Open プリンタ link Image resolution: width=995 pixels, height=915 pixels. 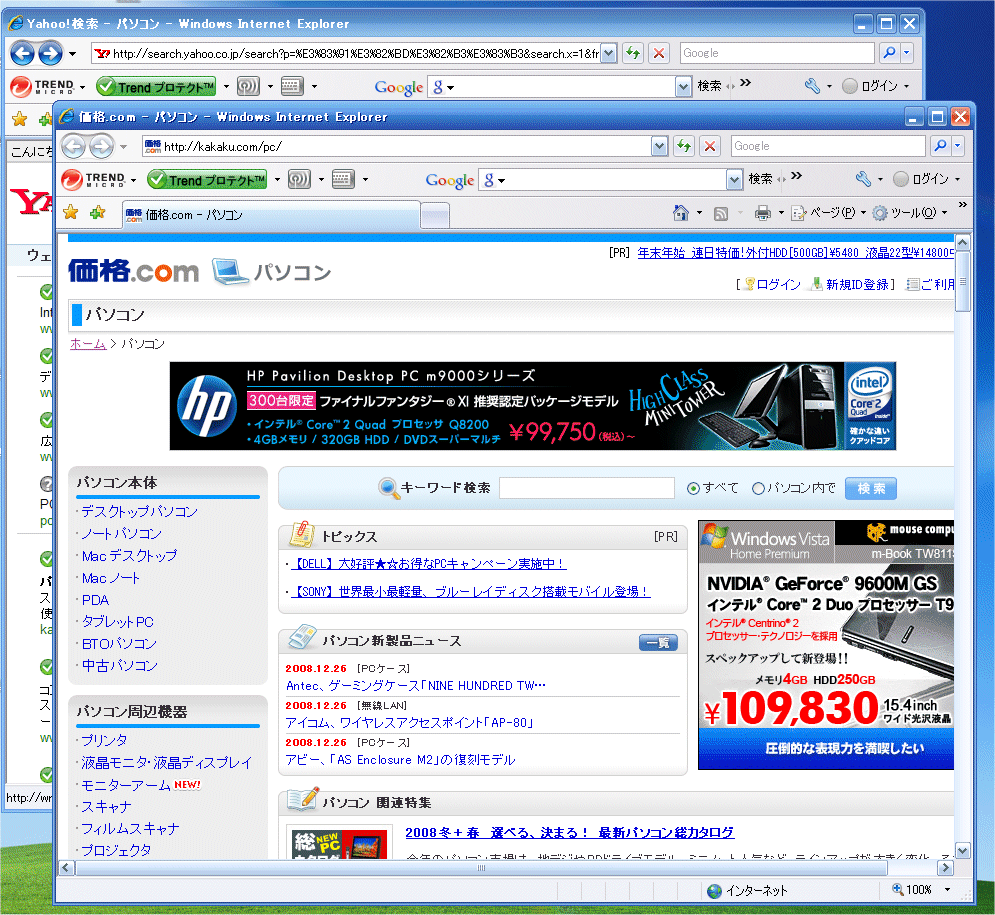point(104,741)
